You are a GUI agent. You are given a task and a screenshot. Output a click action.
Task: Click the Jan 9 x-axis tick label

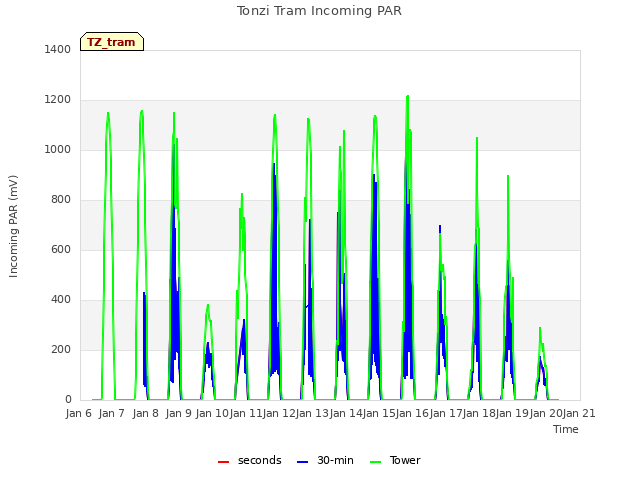click(x=179, y=413)
